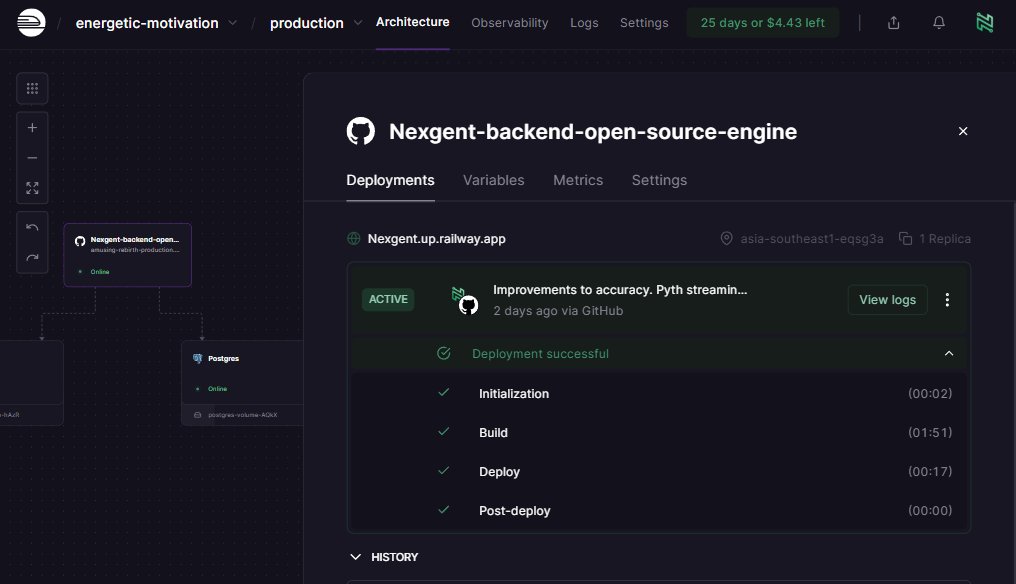The image size is (1016, 584).
Task: Open the deployment three-dot menu
Action: 947,299
